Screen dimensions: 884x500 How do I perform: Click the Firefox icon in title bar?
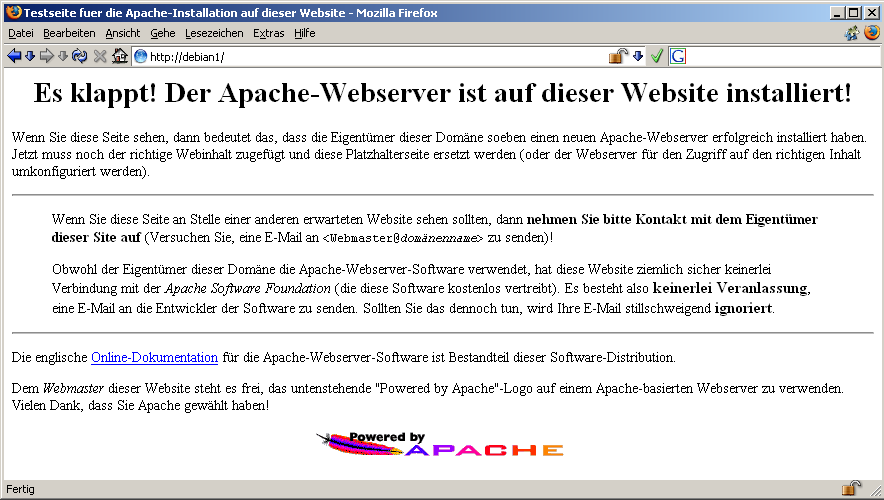pos(14,12)
